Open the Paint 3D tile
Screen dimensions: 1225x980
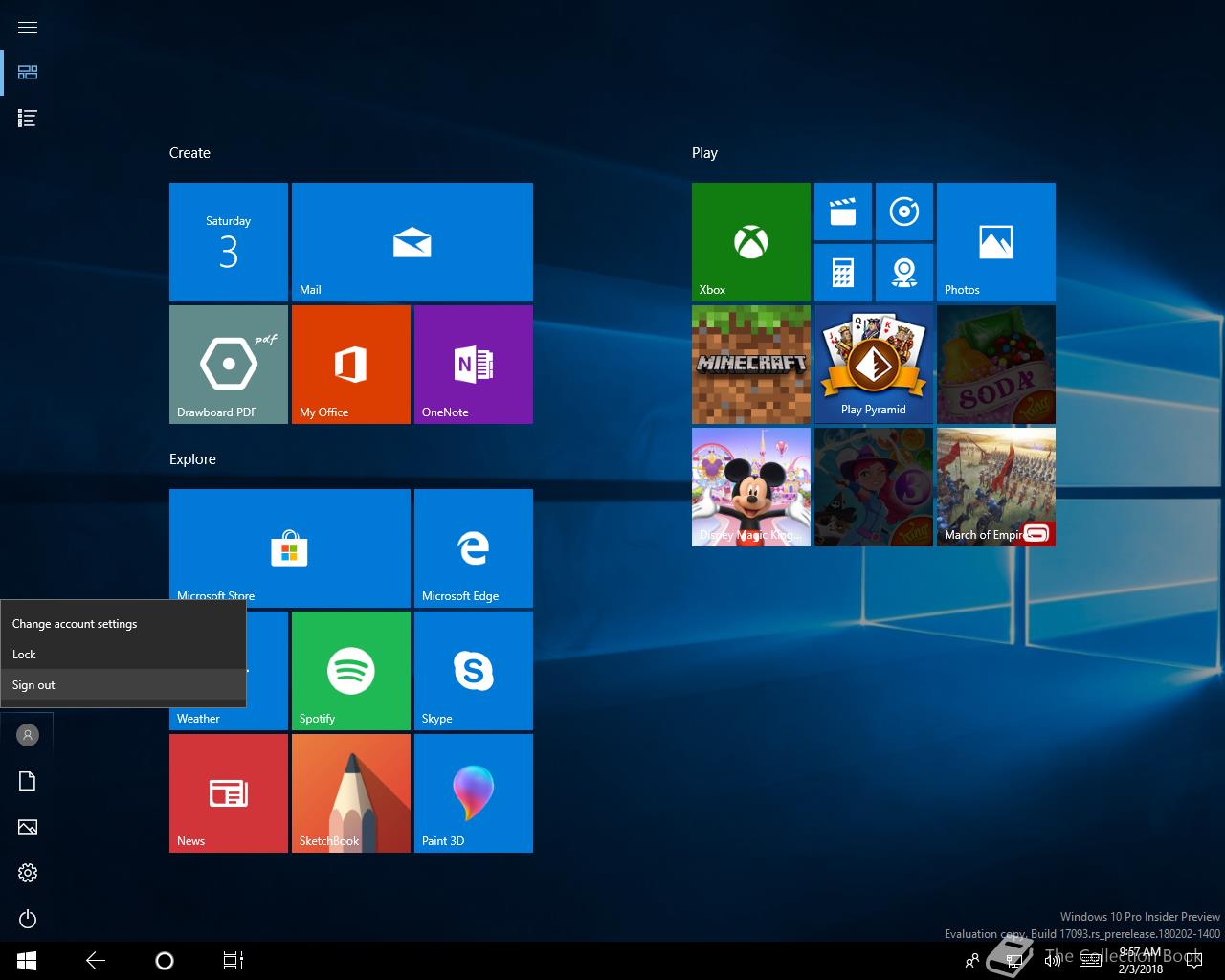(473, 793)
